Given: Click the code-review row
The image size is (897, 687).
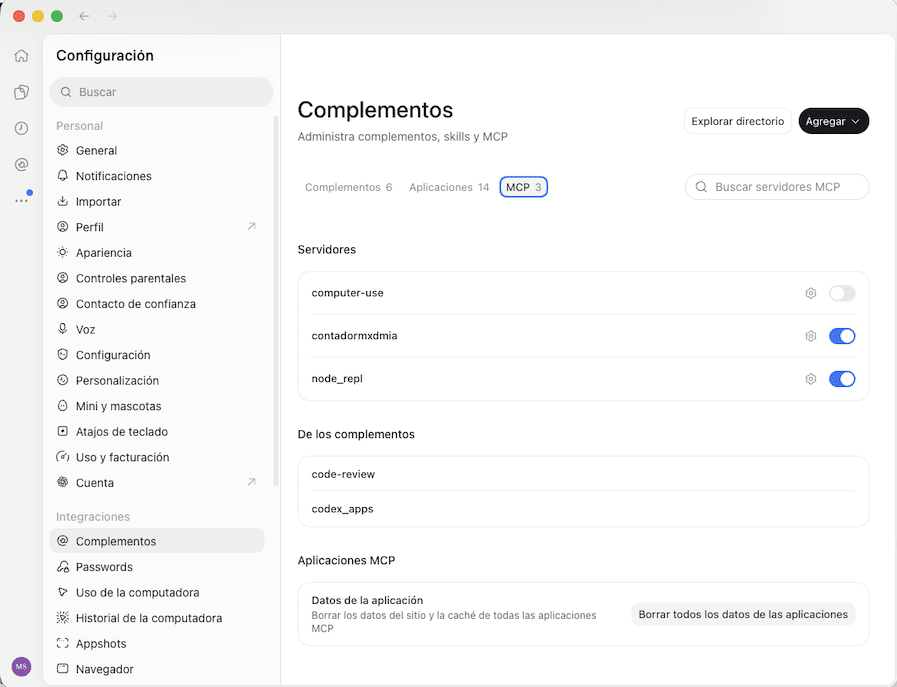Looking at the screenshot, I should [583, 474].
